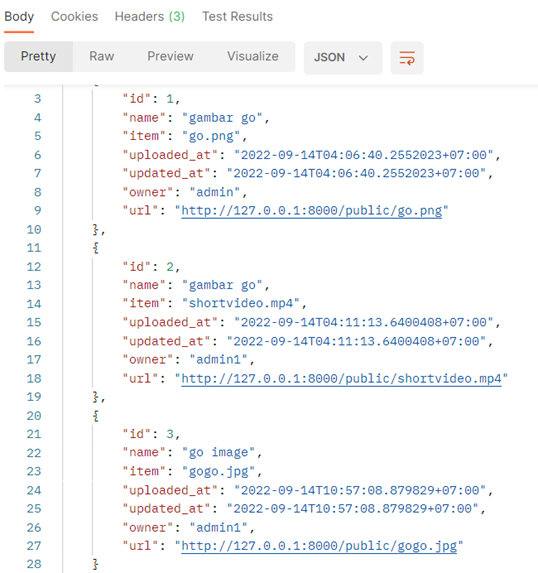Viewport: 538px width, 573px height.
Task: Click updated_at timestamp 04:11:13.6400408 on line 16
Action: point(356,341)
